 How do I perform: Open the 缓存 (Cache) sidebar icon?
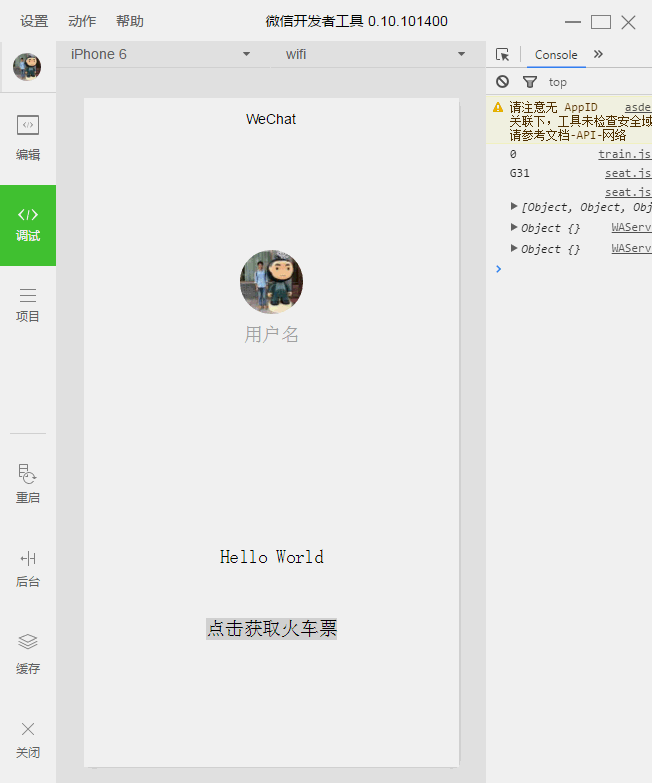point(28,654)
